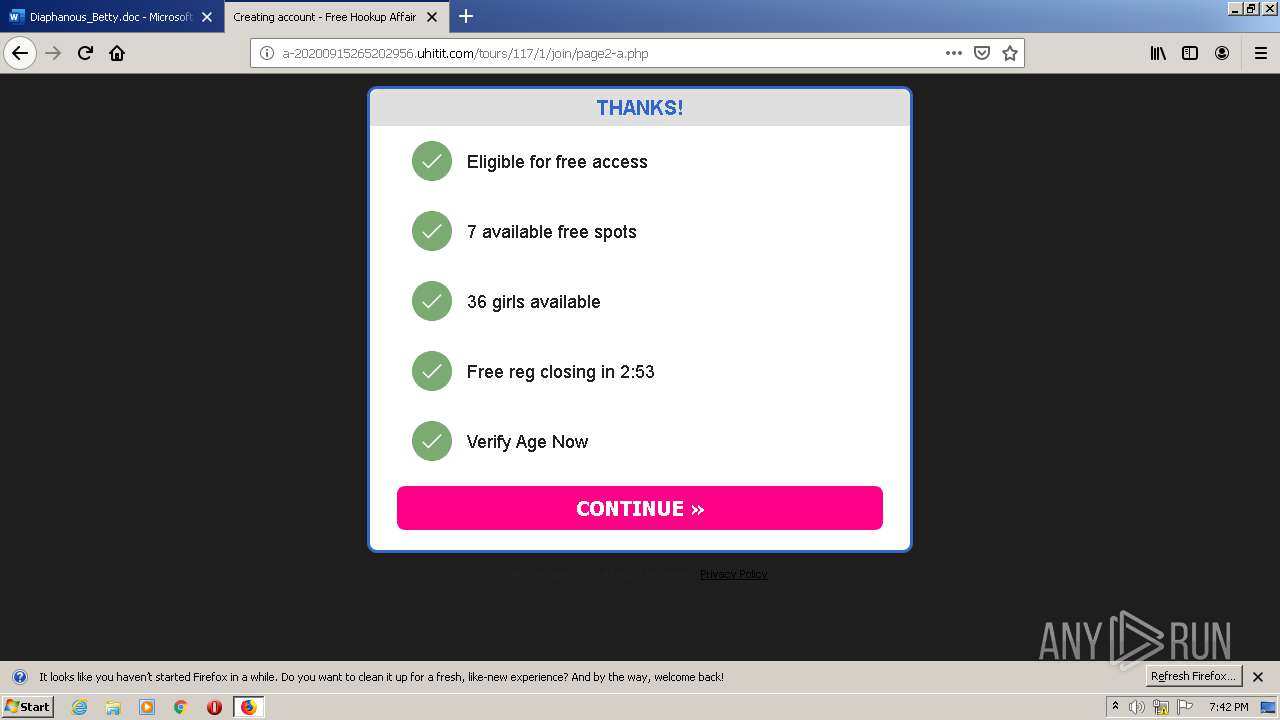The width and height of the screenshot is (1280, 720).
Task: Switch to Diaphanous_Betty.doc tab
Action: [111, 17]
